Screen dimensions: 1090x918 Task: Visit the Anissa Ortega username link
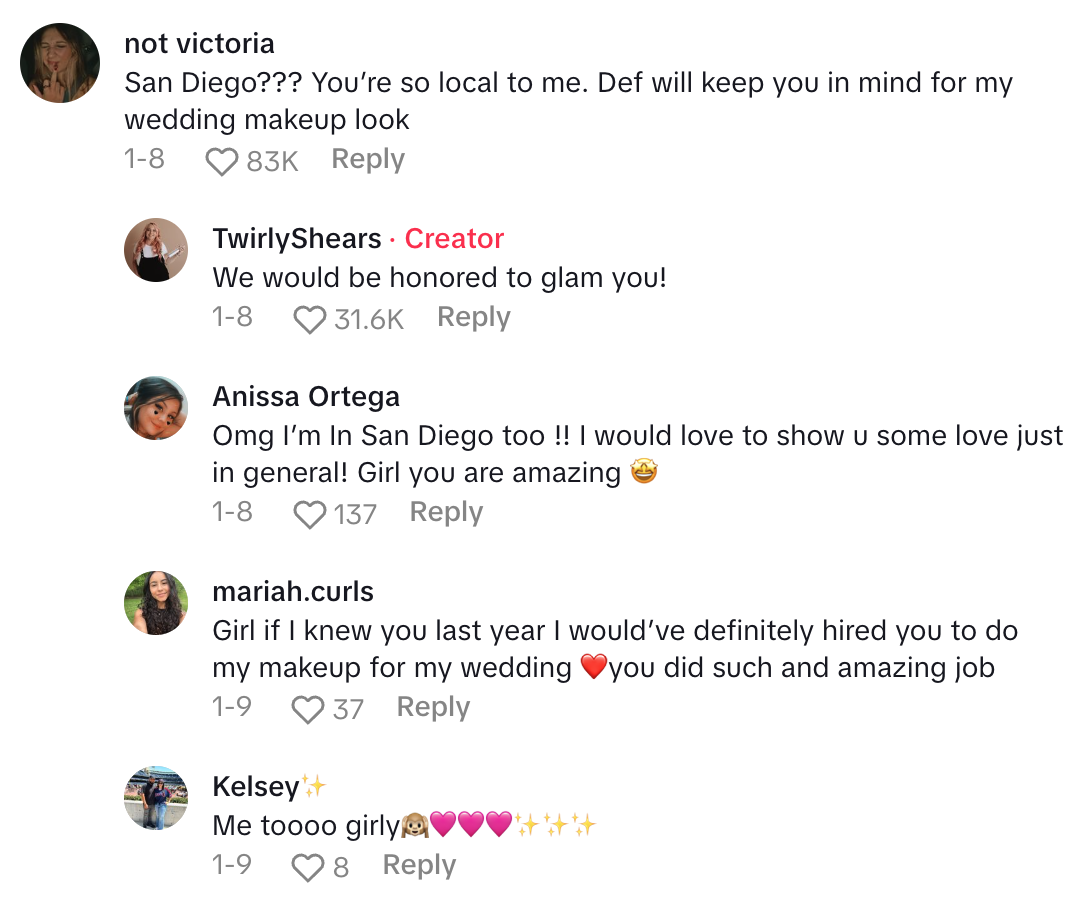[306, 397]
